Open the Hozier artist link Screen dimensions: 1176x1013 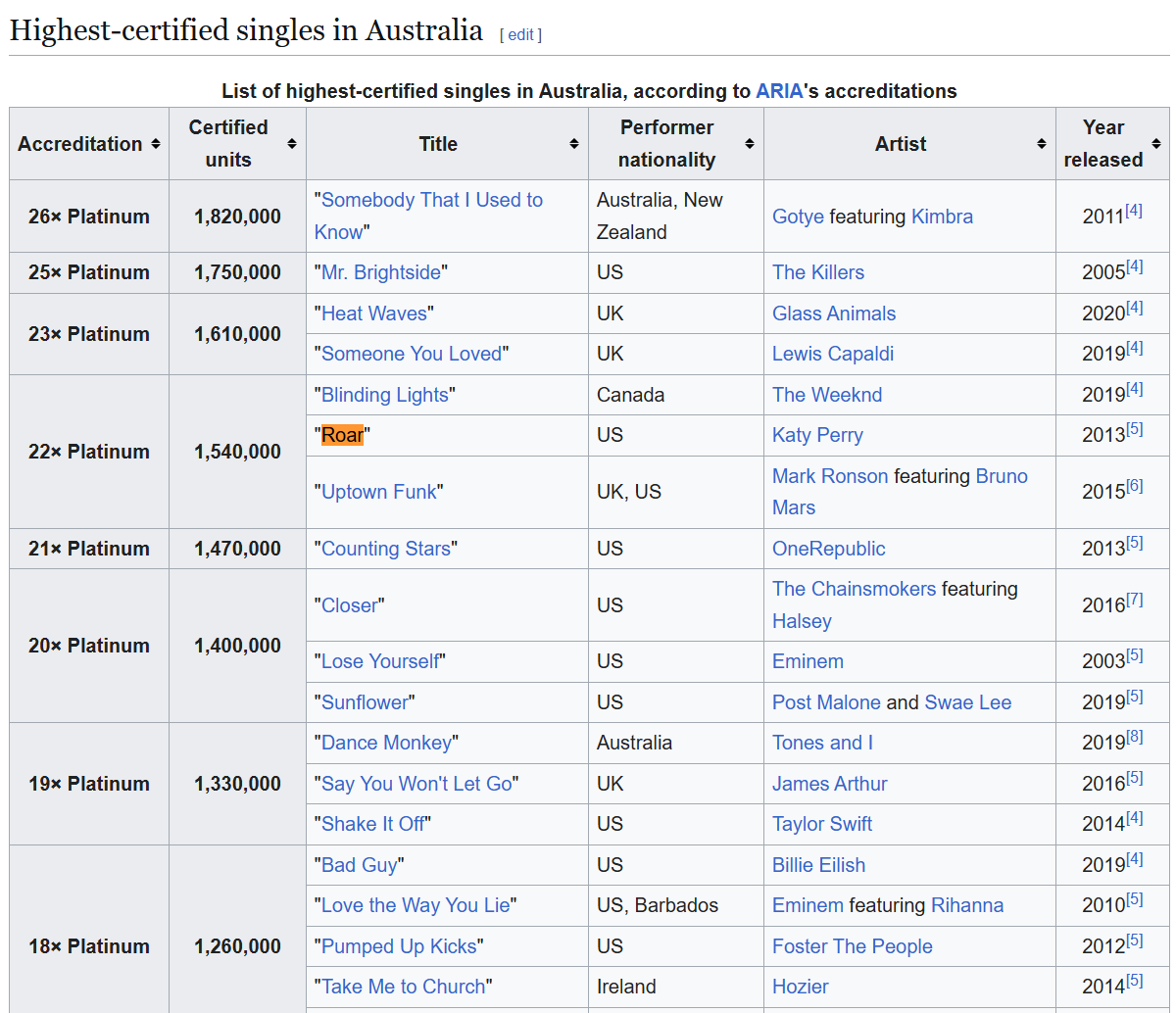tap(801, 987)
